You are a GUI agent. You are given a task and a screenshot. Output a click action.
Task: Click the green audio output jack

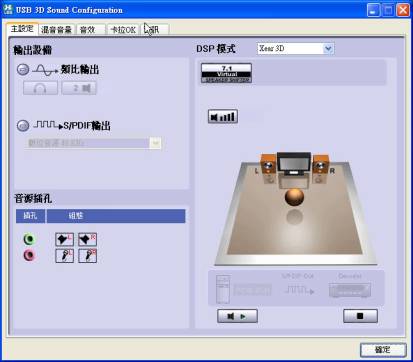(x=29, y=239)
